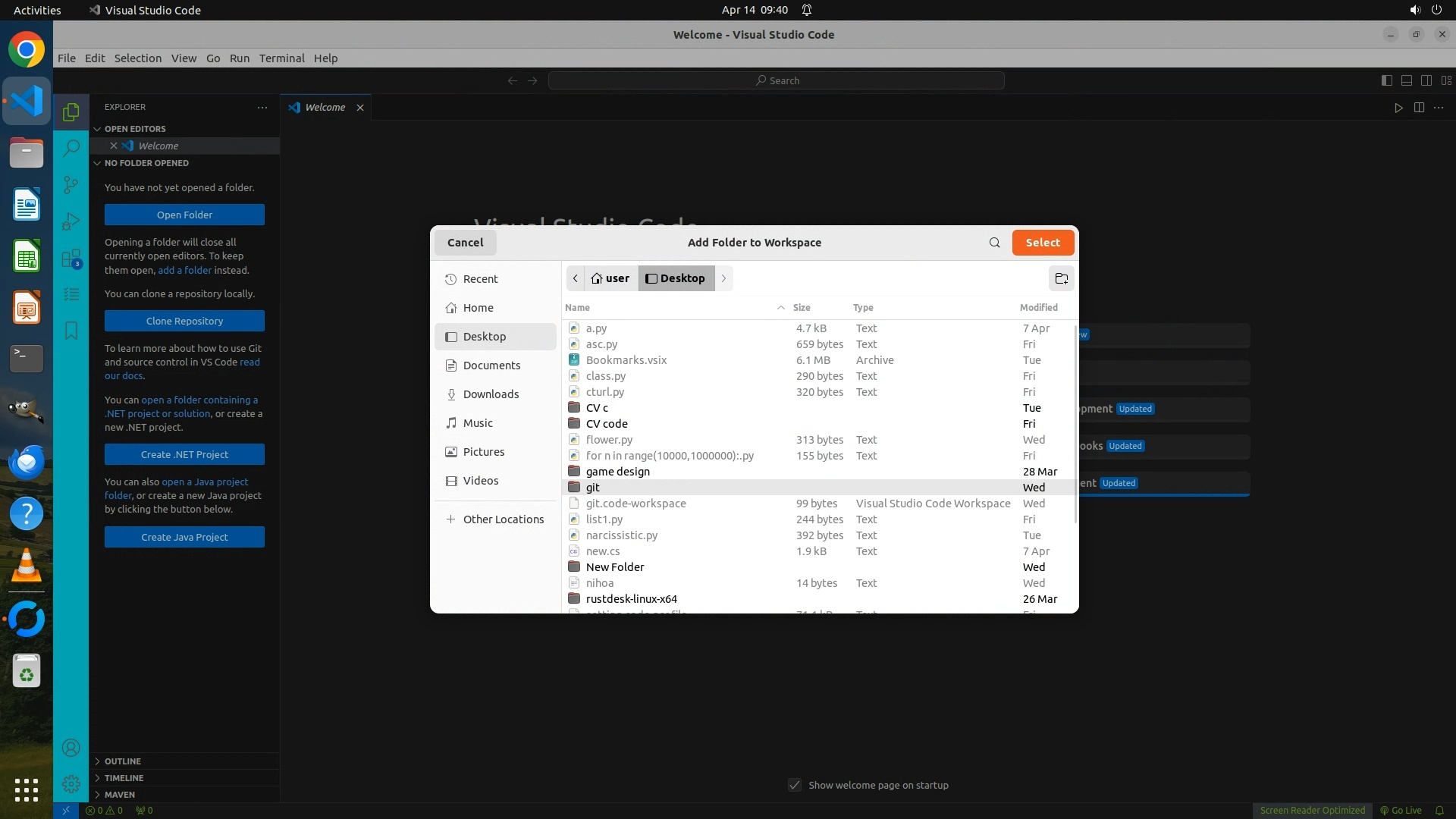Open the Search view in activity bar
Image resolution: width=1456 pixels, height=819 pixels.
[x=71, y=148]
